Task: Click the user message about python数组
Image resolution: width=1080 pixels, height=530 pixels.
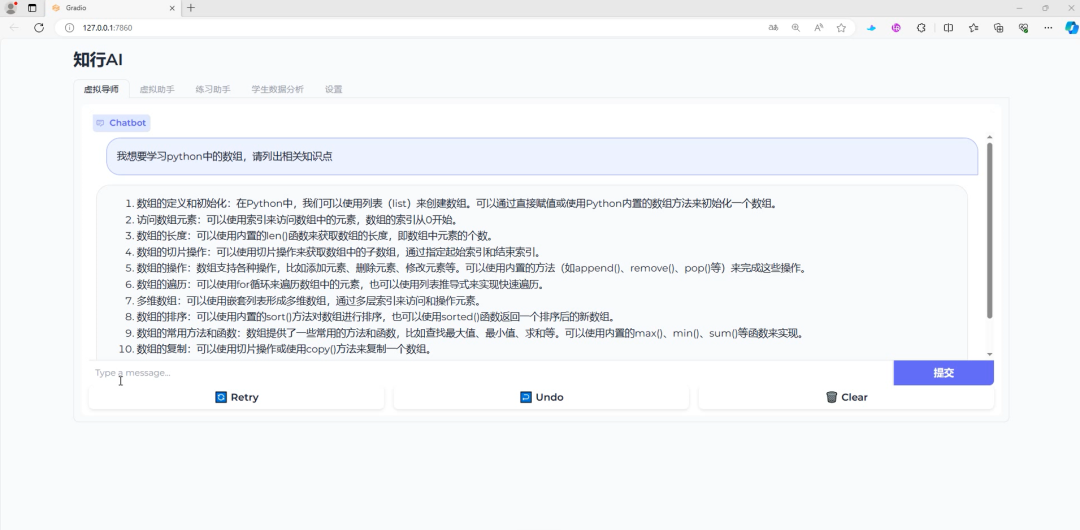Action: pyautogui.click(x=542, y=156)
